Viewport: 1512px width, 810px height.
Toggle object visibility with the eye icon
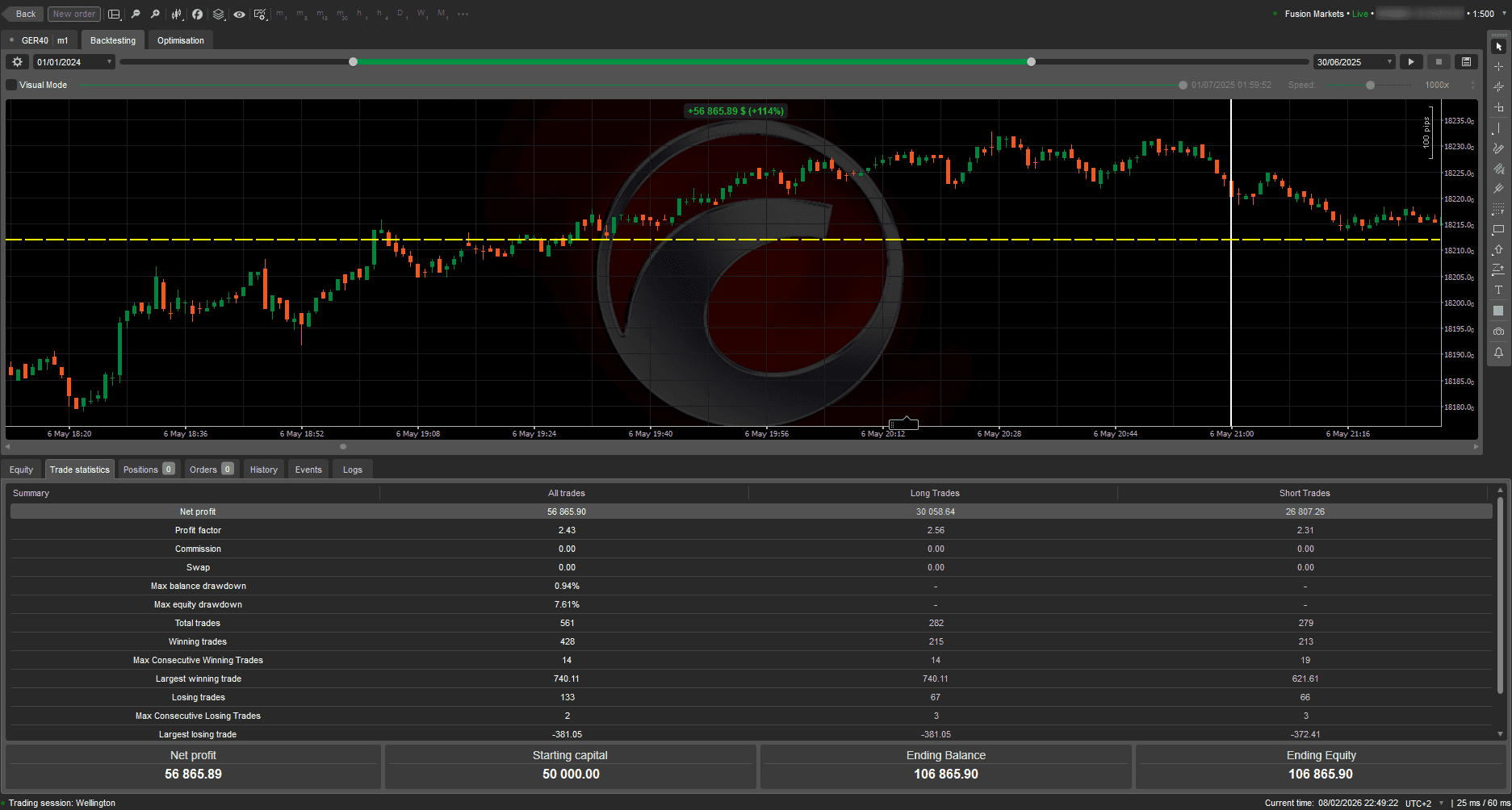coord(240,14)
